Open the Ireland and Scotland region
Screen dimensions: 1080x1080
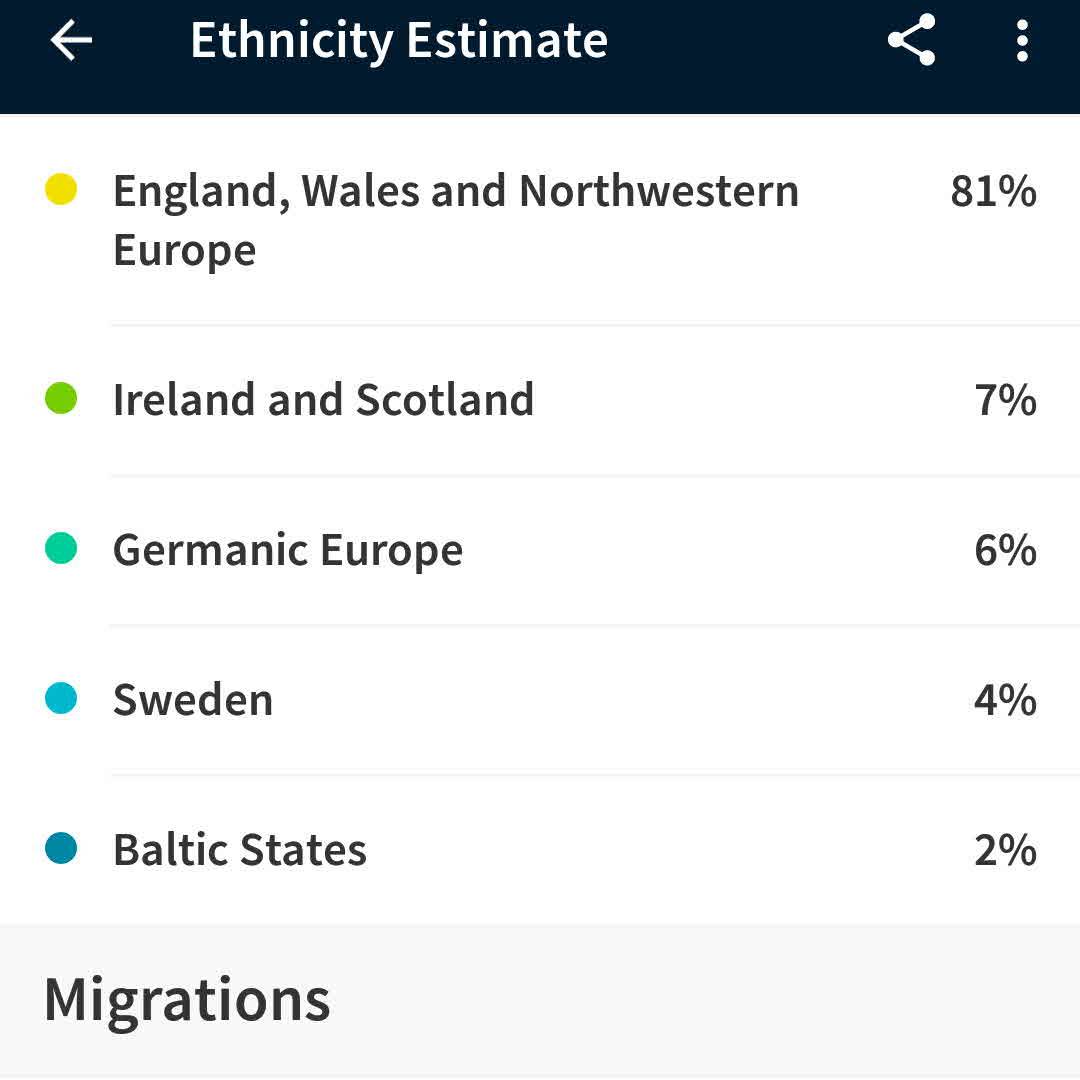click(x=323, y=400)
